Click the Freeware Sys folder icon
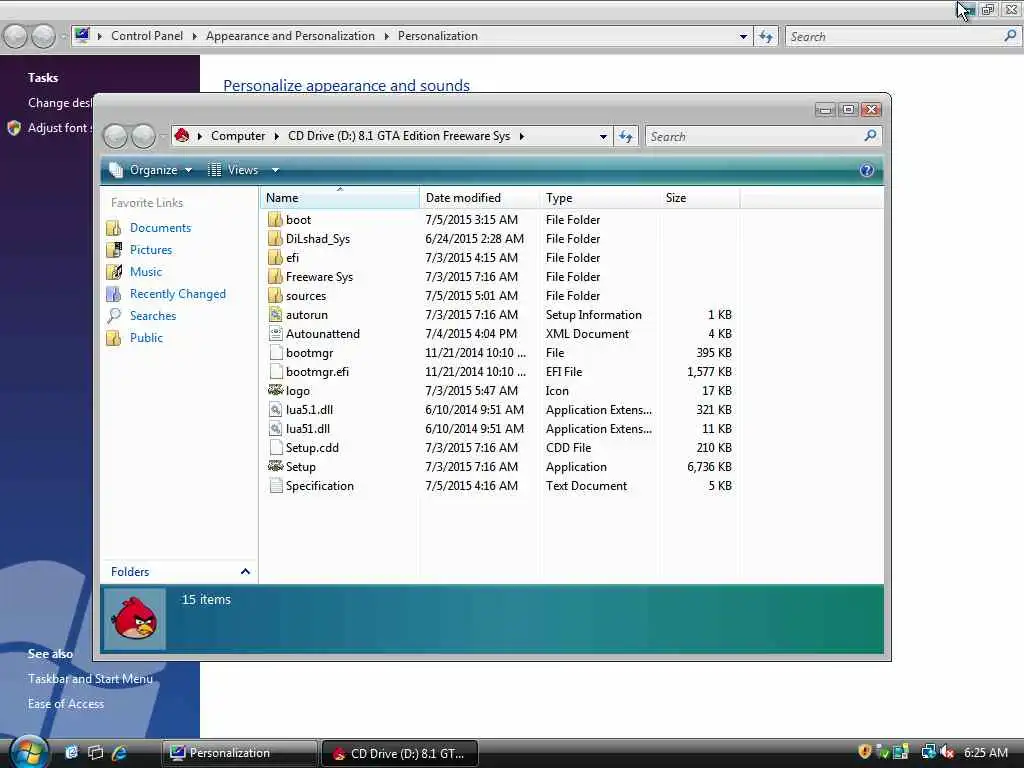Viewport: 1024px width, 768px height. [x=275, y=276]
